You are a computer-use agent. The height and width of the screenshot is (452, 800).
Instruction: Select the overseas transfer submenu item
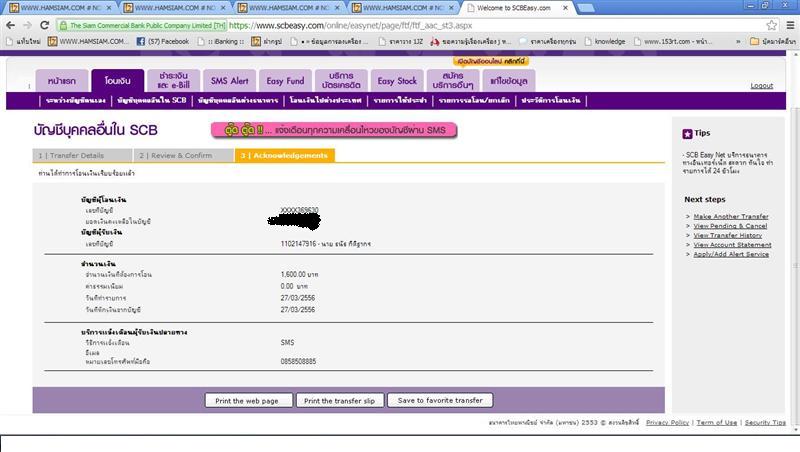(326, 101)
